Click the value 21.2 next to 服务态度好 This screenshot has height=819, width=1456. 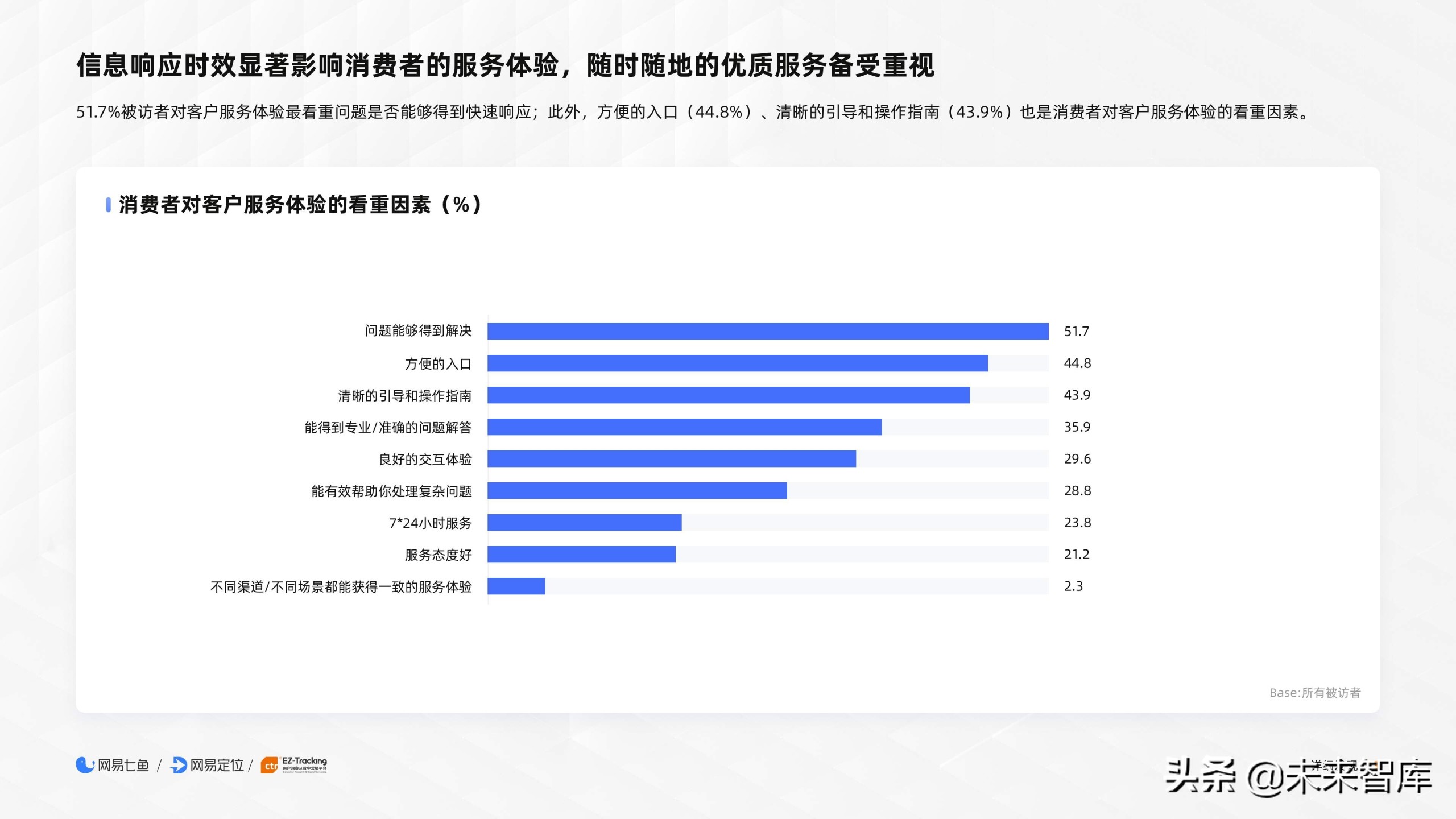pos(1077,555)
